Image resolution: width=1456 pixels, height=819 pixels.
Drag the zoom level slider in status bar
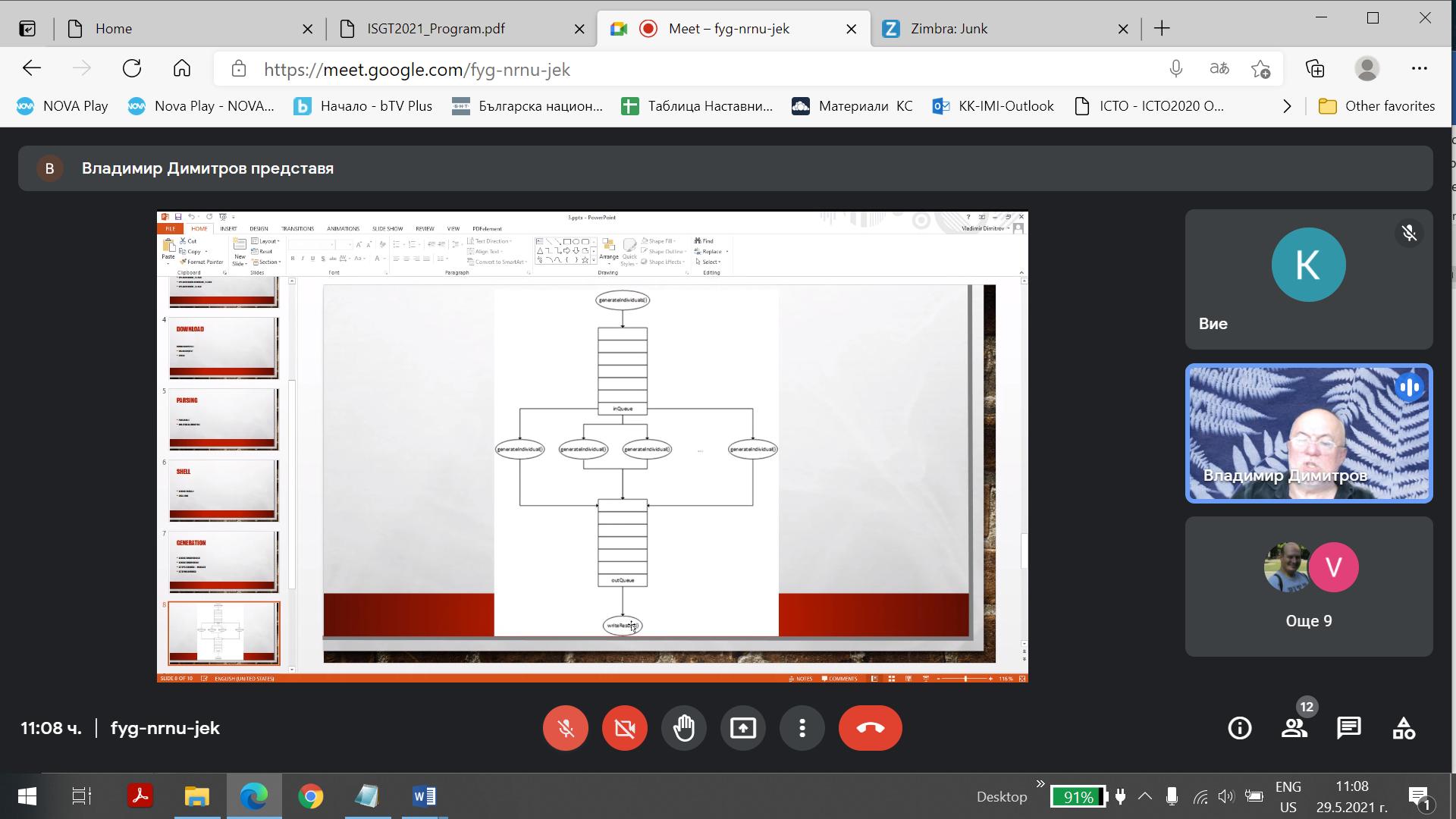(x=966, y=677)
